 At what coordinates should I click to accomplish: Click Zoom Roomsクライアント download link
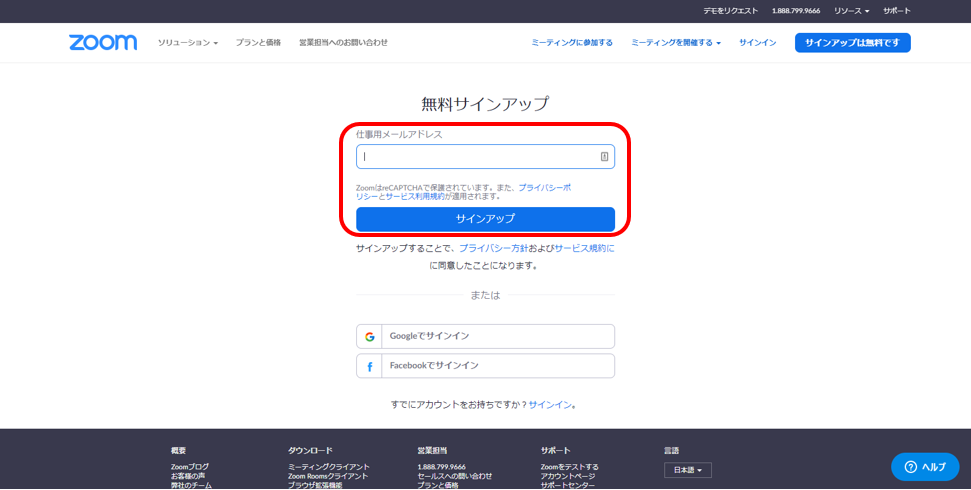coord(328,476)
